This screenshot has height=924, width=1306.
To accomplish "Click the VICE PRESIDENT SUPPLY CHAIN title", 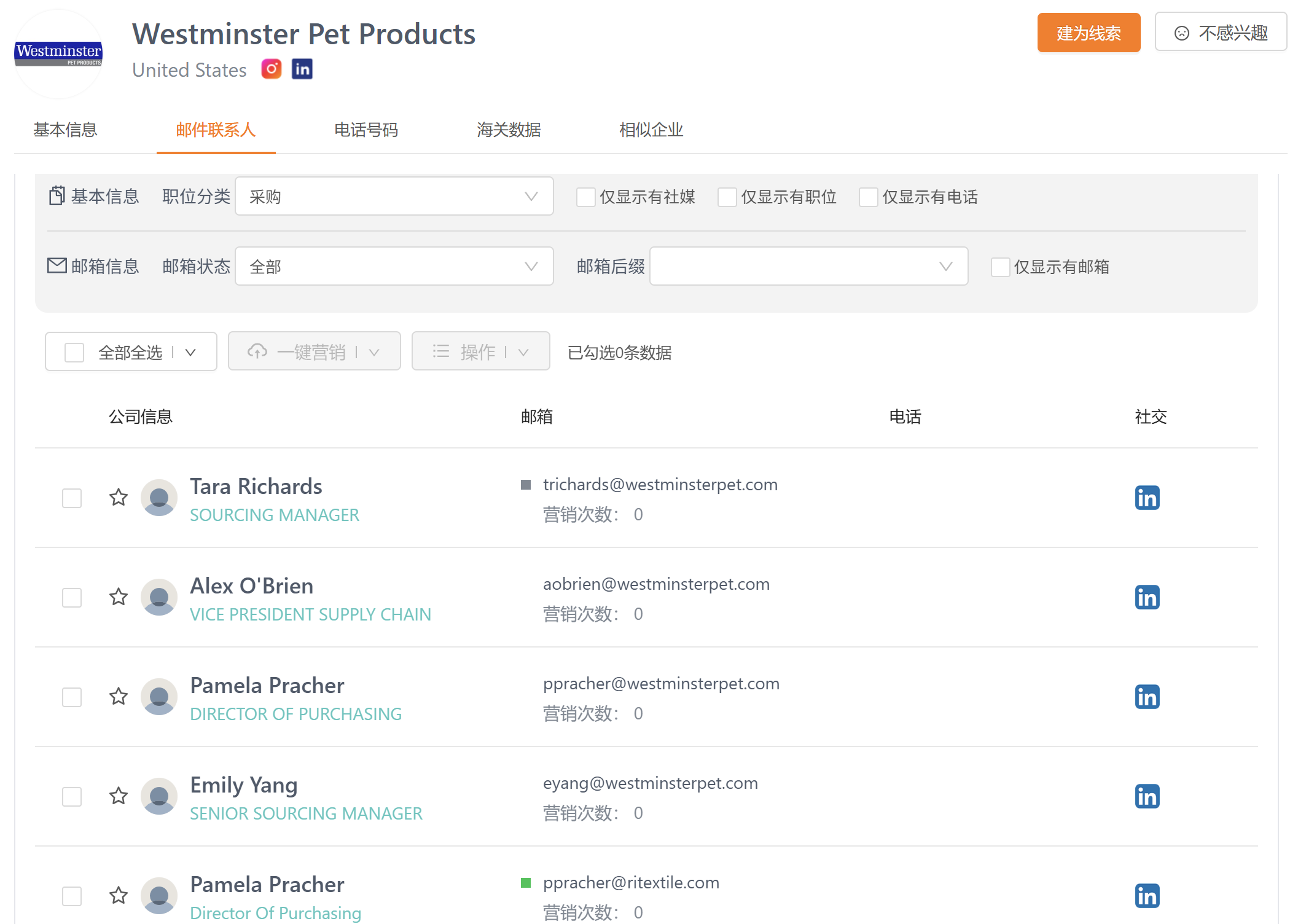I will pos(311,614).
